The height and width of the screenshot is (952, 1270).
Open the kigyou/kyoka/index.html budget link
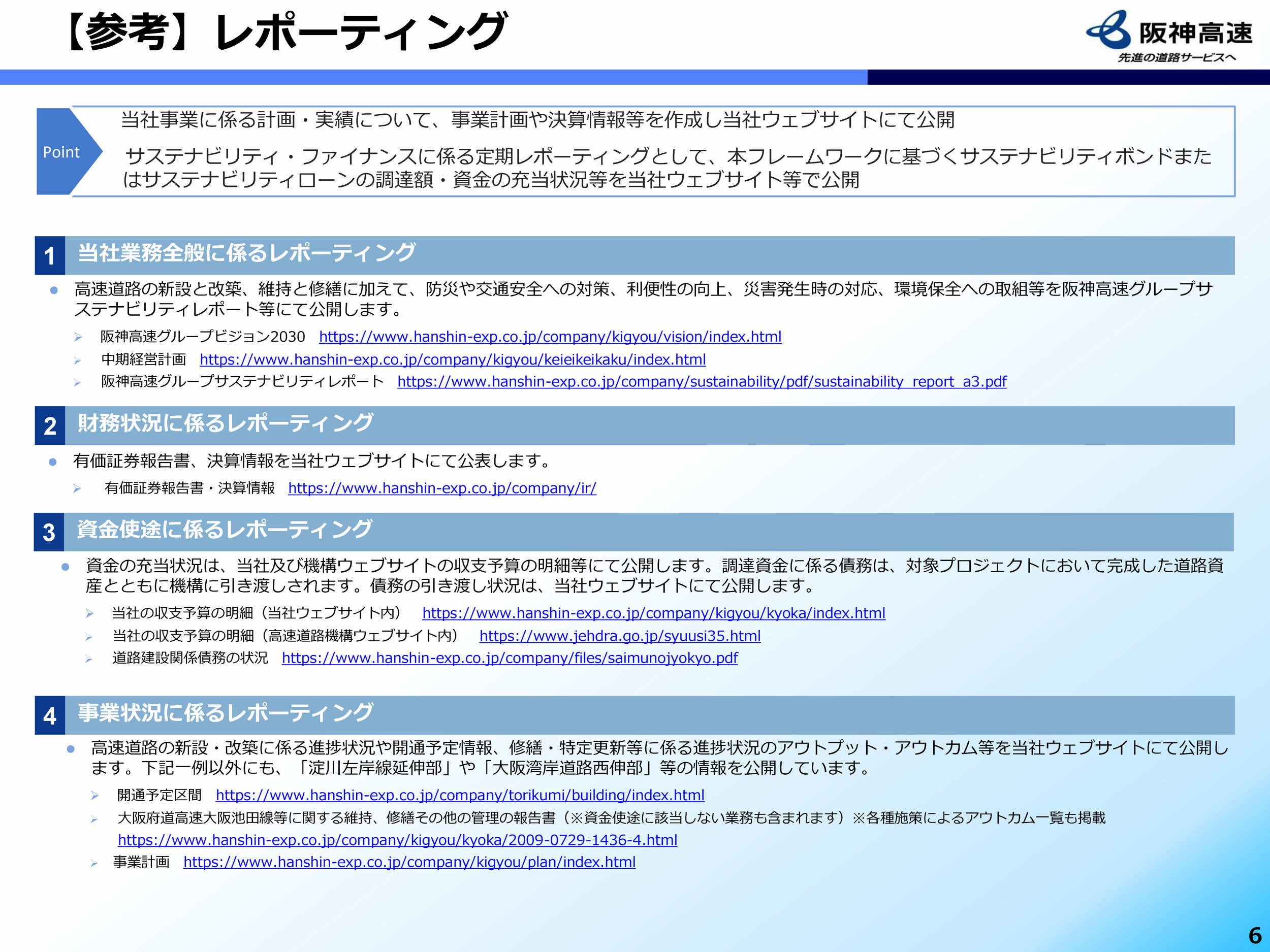[653, 613]
